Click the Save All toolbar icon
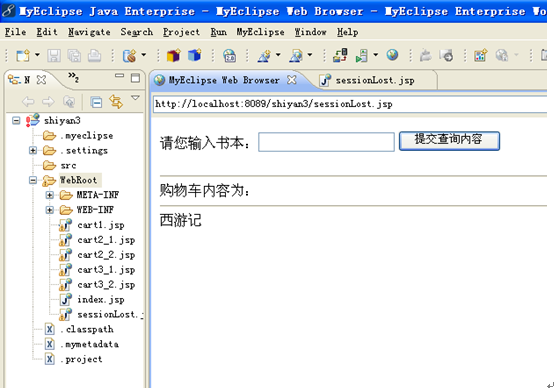The width and height of the screenshot is (557, 388). click(x=74, y=55)
